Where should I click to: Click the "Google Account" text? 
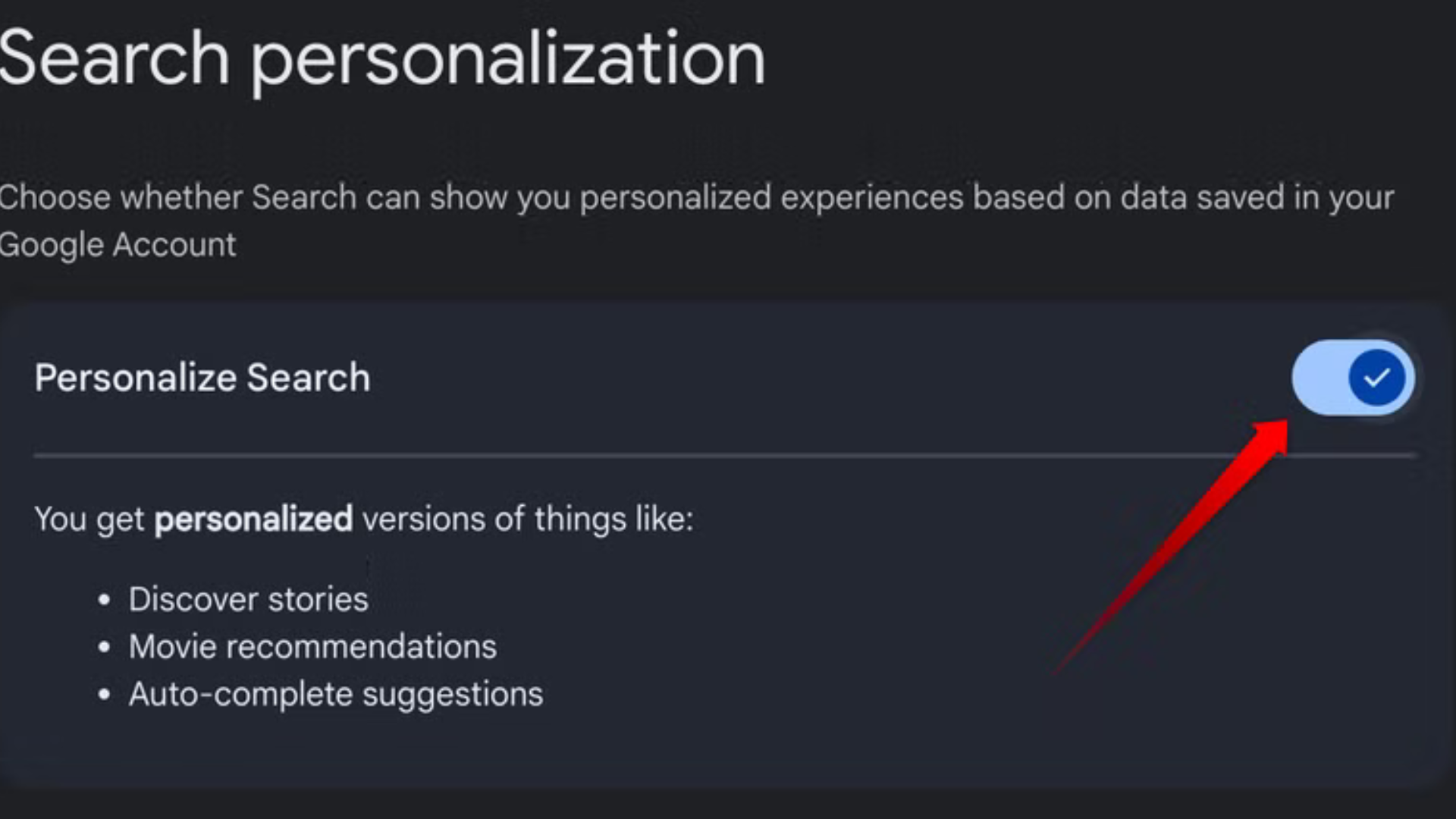point(118,245)
